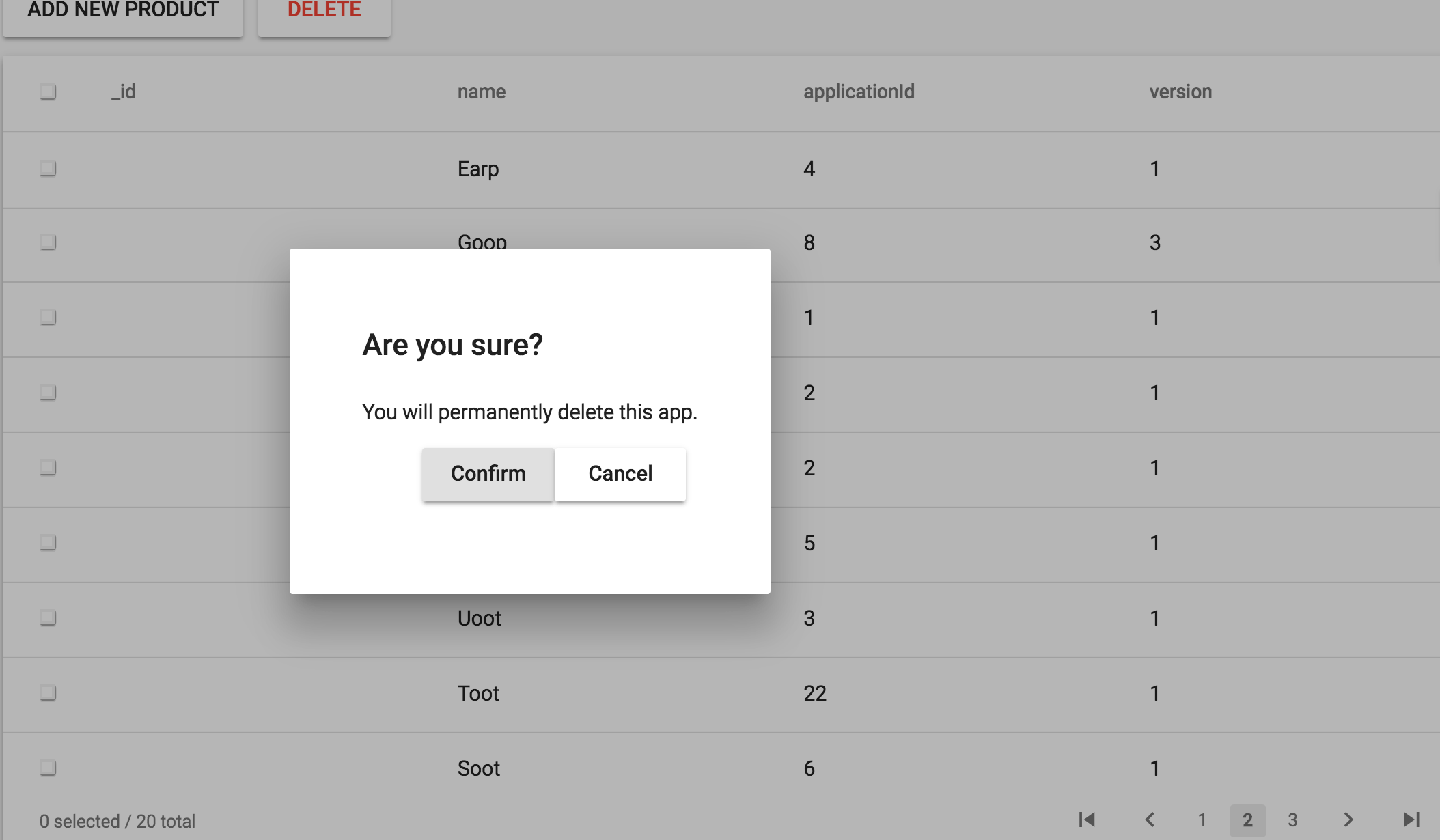Toggle the select-all header checkbox
The image size is (1440, 840).
[x=48, y=92]
